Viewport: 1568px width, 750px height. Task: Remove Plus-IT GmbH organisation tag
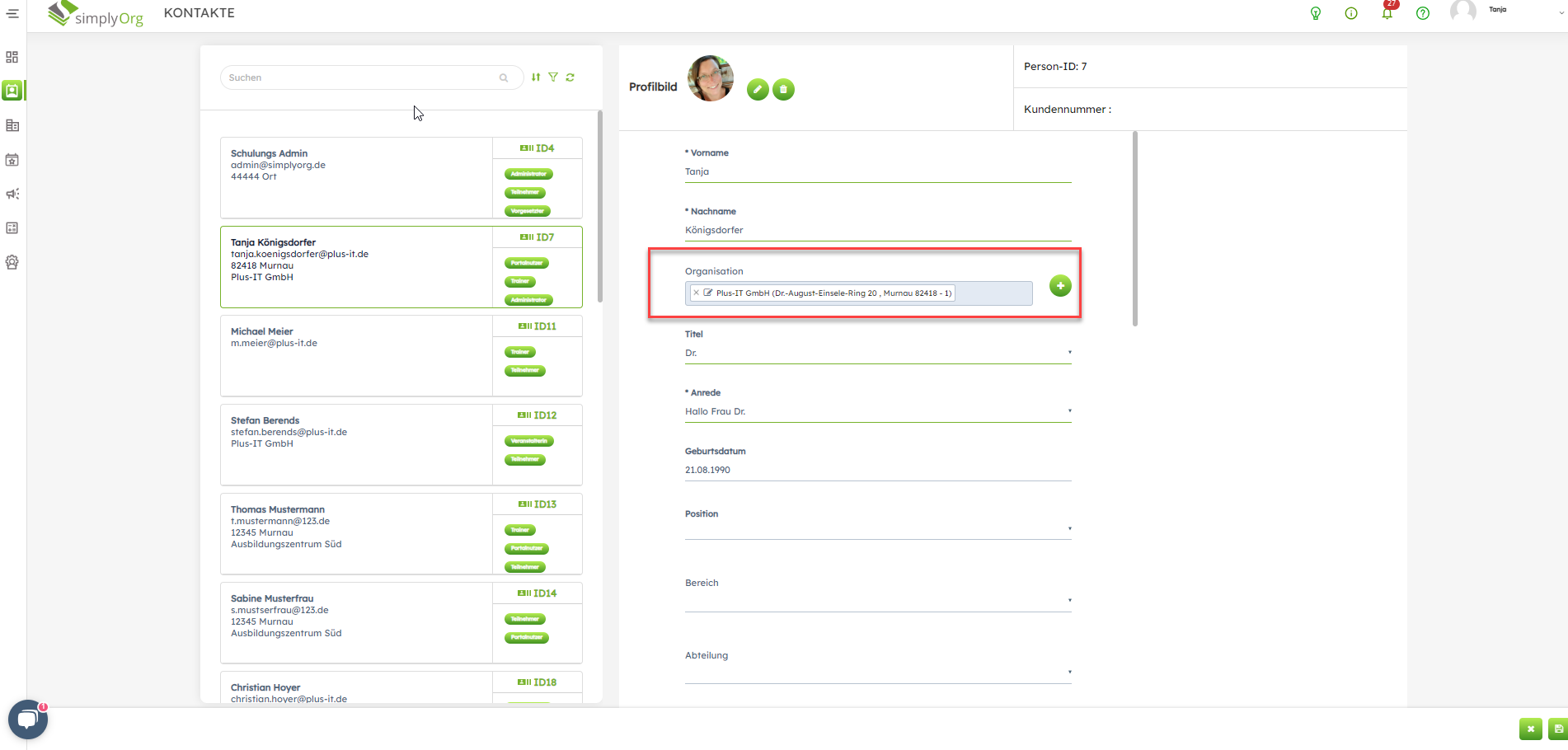(697, 293)
